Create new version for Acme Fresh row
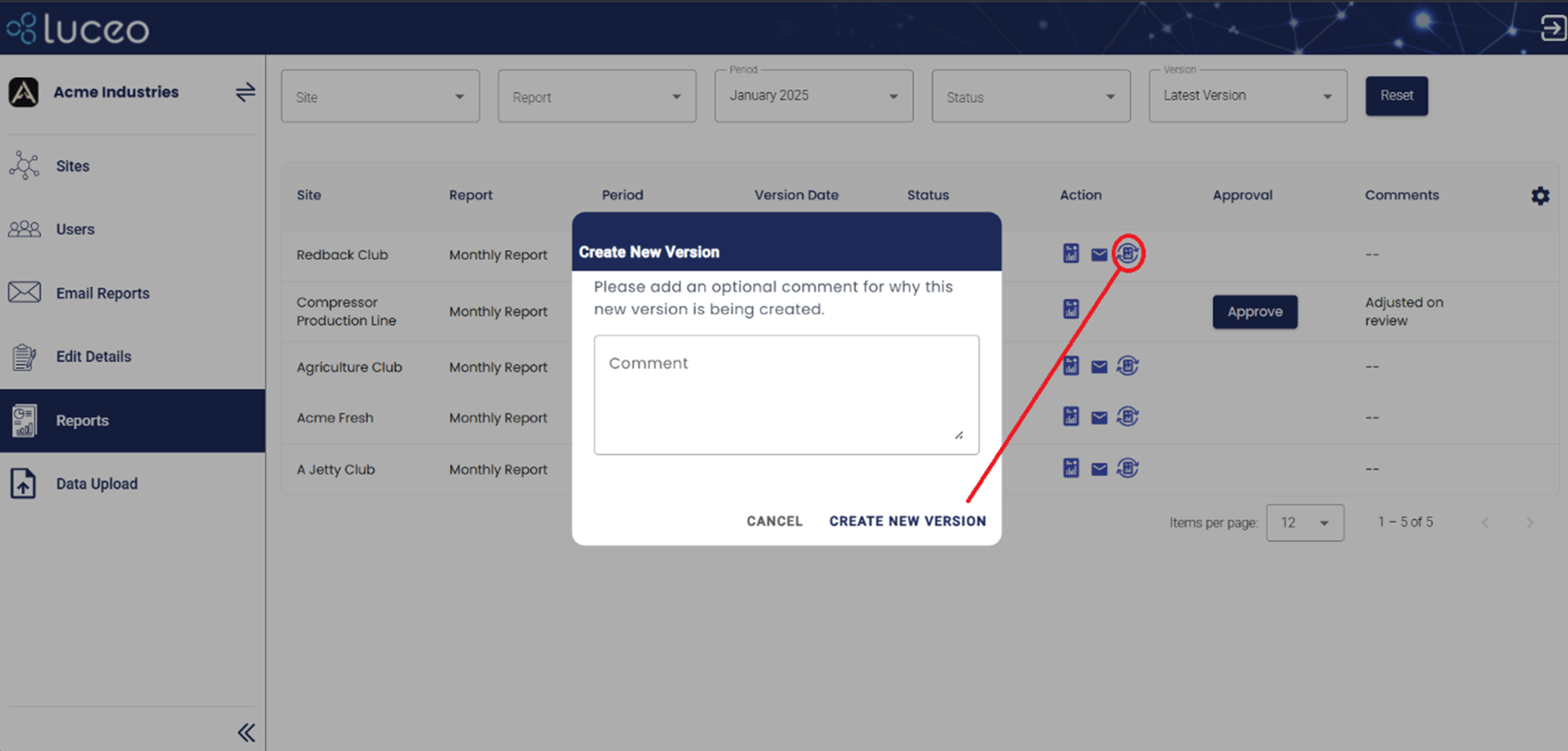1568x751 pixels. click(x=1127, y=417)
